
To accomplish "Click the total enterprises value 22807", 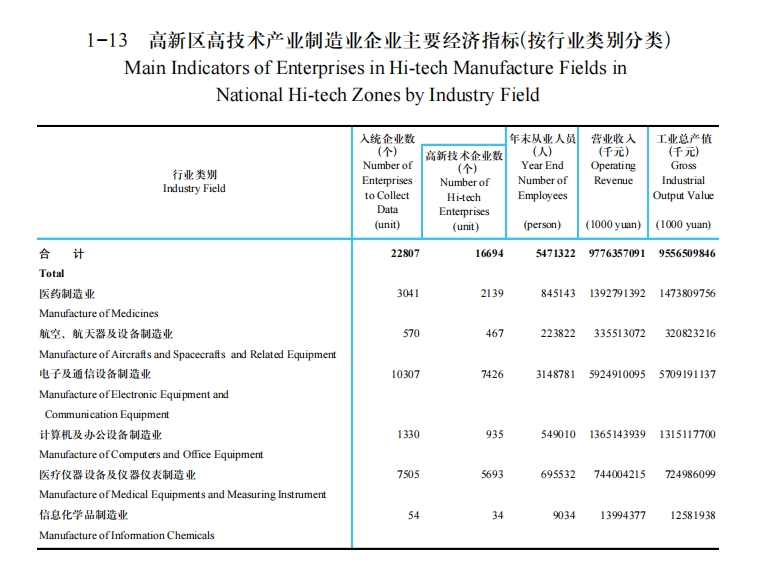I will coord(405,254).
